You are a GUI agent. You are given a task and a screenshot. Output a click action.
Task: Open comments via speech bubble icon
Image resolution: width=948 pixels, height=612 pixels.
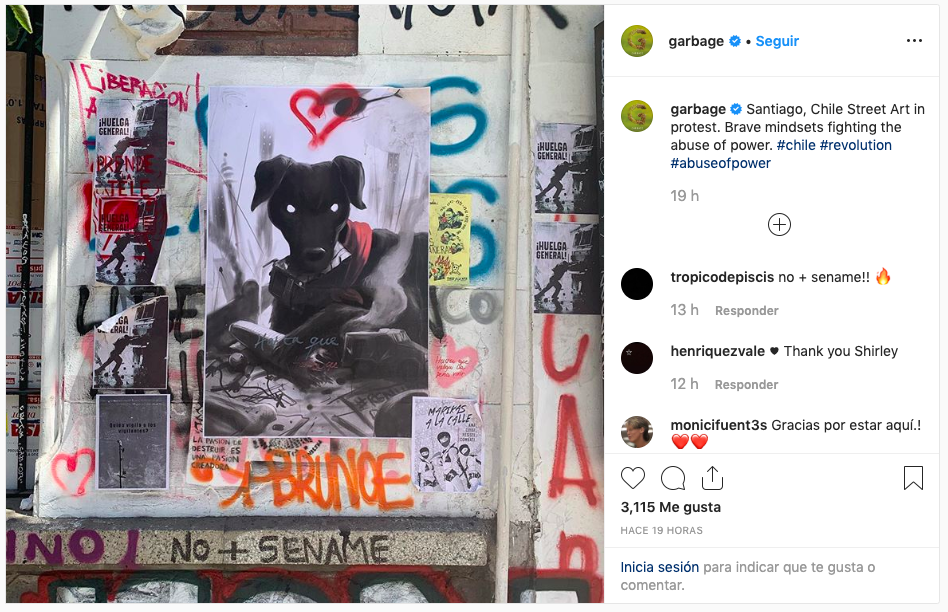(673, 478)
